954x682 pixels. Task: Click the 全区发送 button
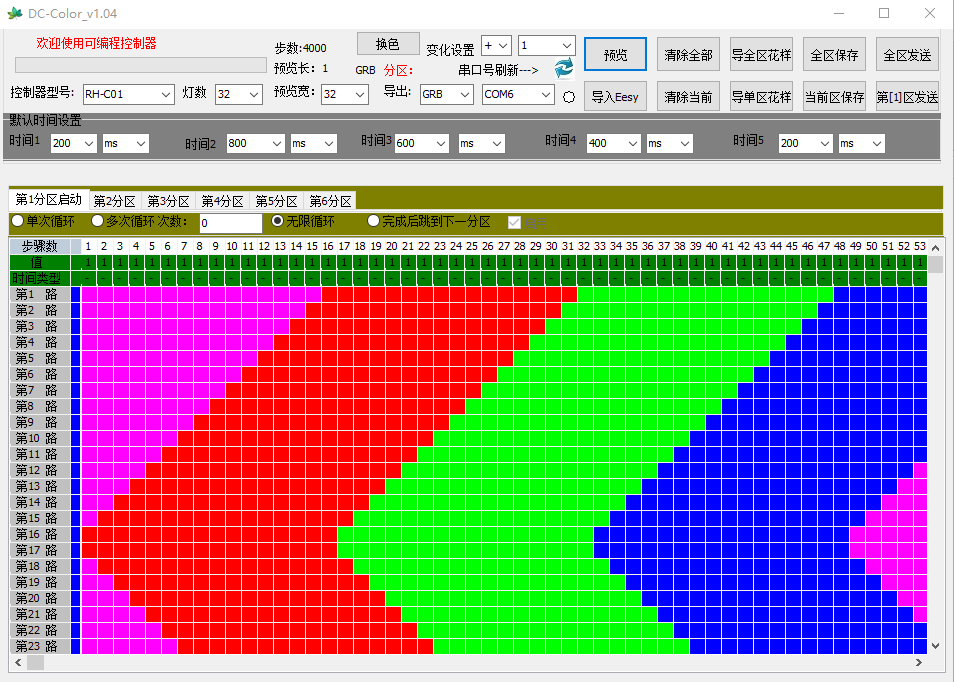pos(907,55)
